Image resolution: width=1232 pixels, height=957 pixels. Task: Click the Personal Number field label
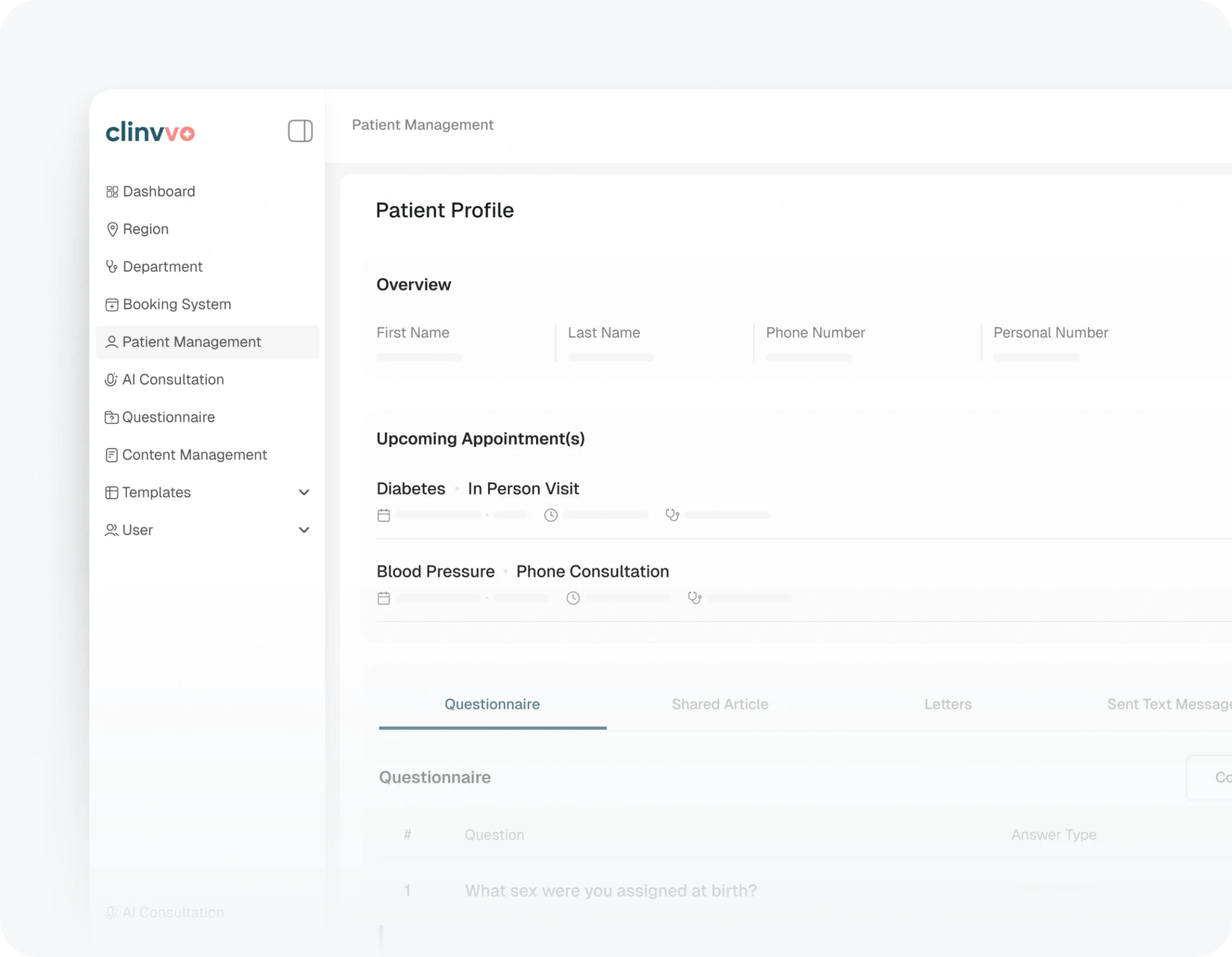point(1051,333)
